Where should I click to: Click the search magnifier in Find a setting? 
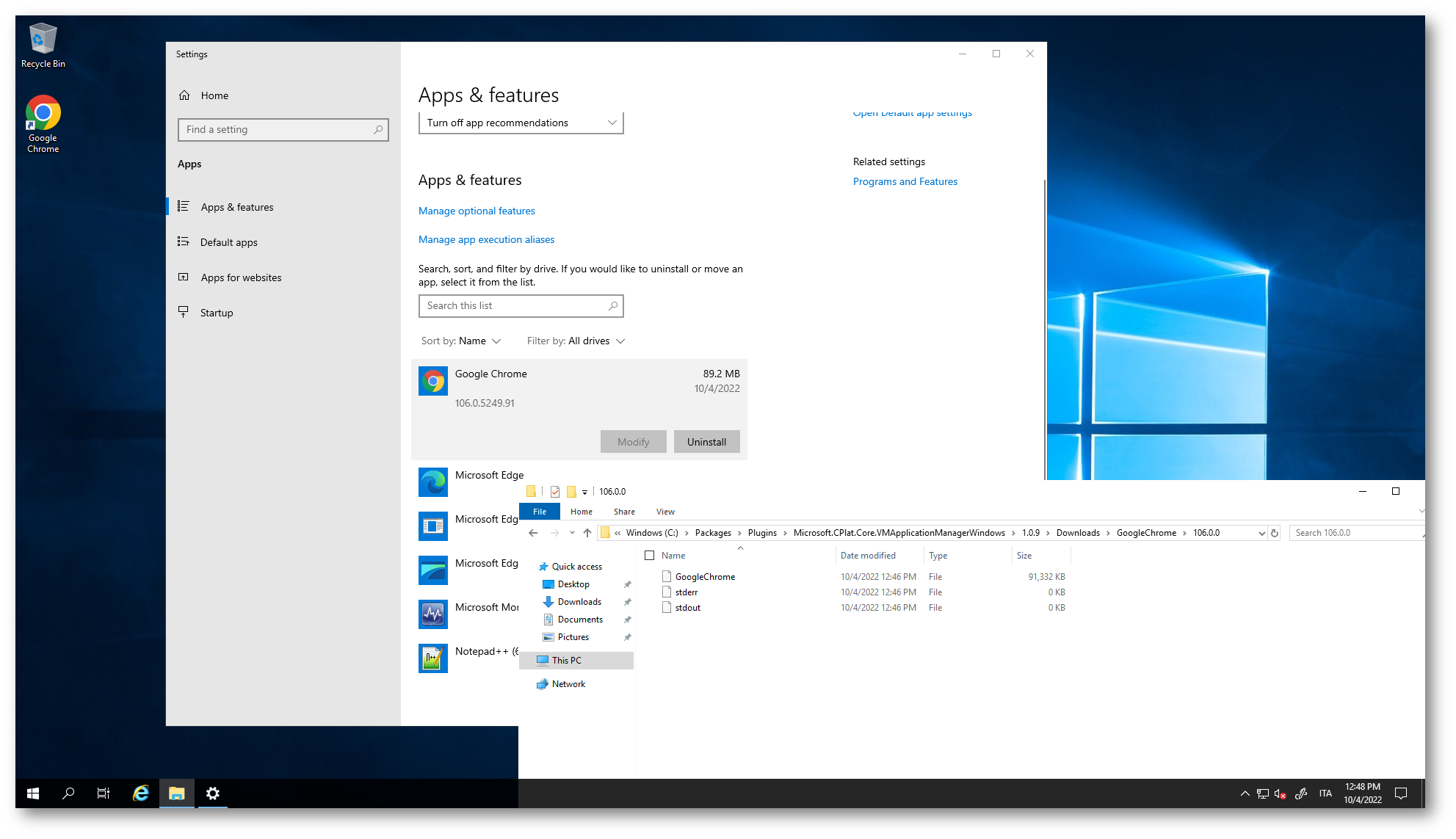pyautogui.click(x=378, y=129)
